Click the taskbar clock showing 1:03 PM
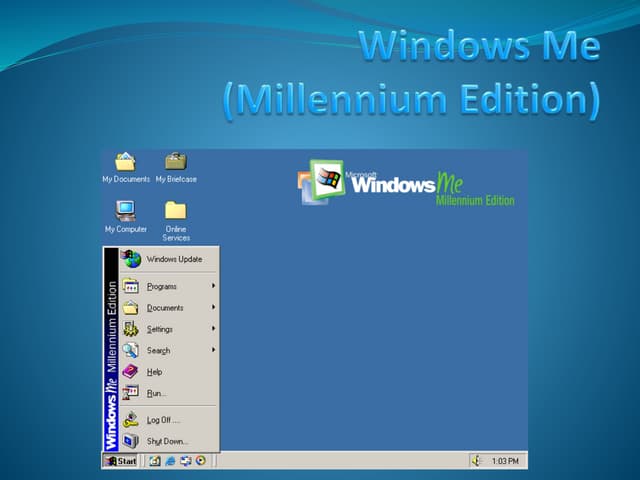 [505, 461]
